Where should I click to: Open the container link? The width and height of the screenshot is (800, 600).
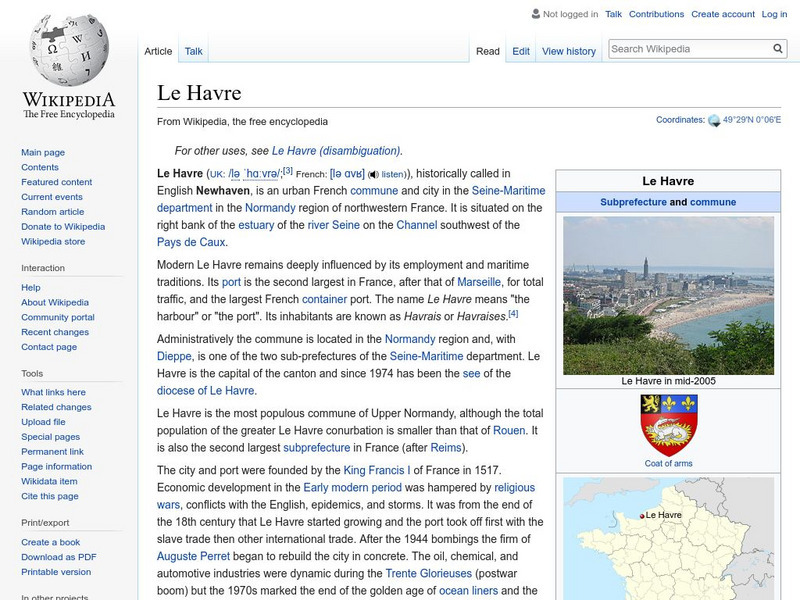coord(324,299)
